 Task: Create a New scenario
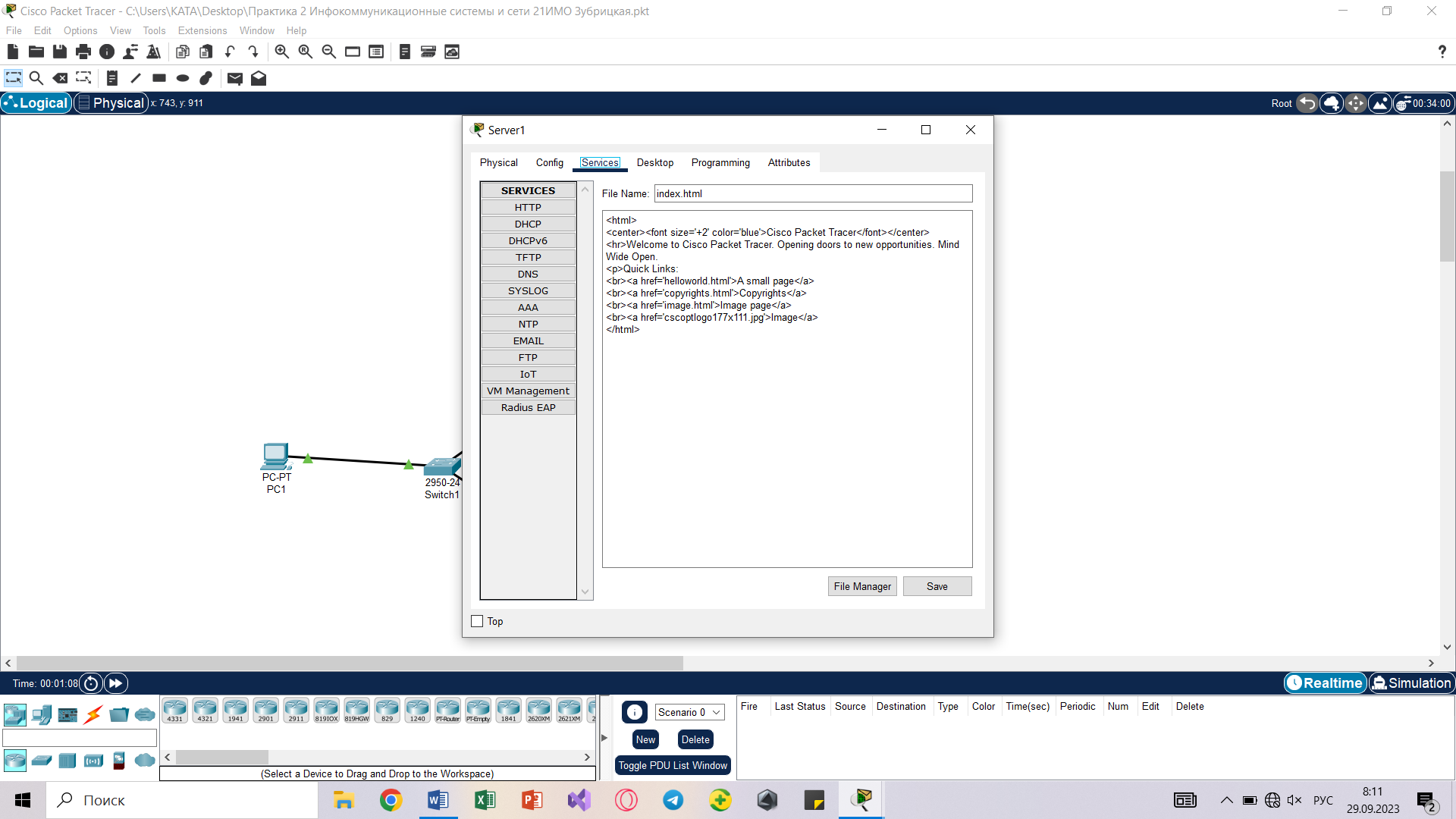coord(645,739)
